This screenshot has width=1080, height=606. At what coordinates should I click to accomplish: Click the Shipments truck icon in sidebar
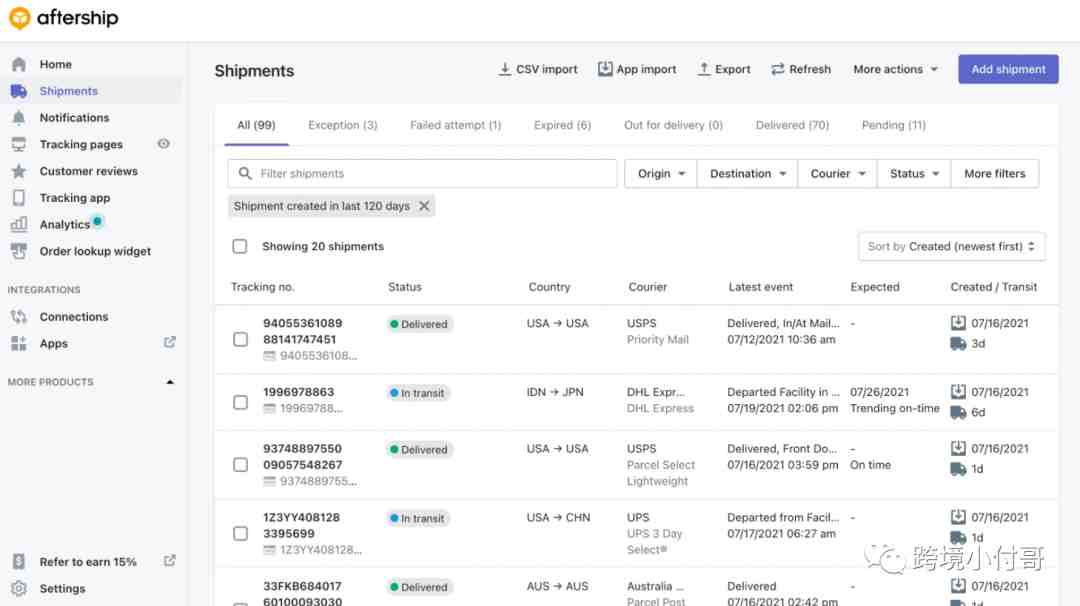point(19,91)
